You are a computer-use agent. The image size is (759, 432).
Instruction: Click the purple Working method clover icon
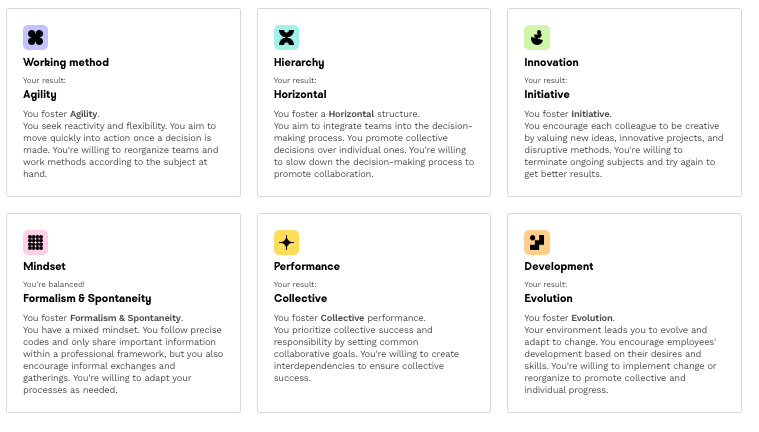coord(36,38)
